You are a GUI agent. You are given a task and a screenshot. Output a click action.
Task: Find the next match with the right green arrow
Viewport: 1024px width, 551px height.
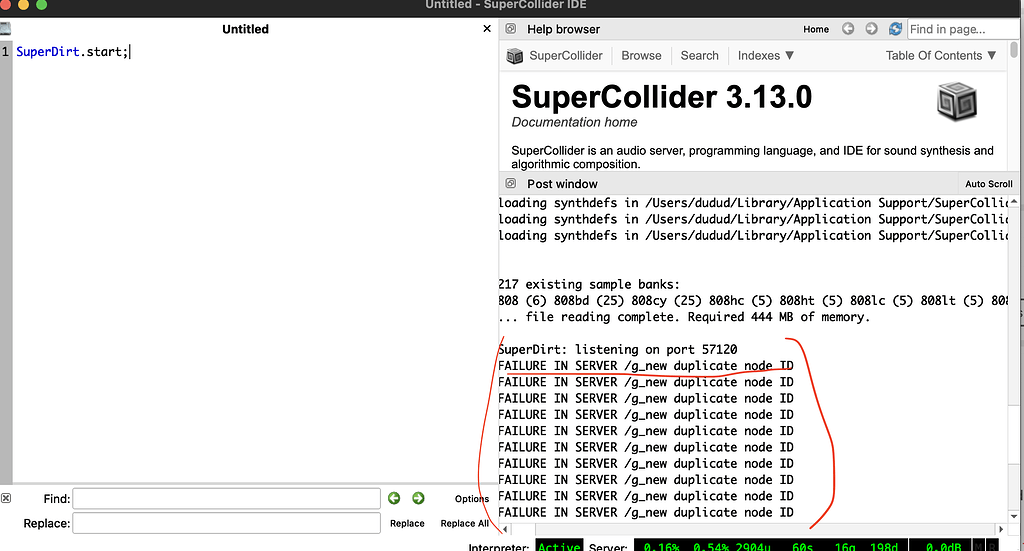tap(418, 498)
